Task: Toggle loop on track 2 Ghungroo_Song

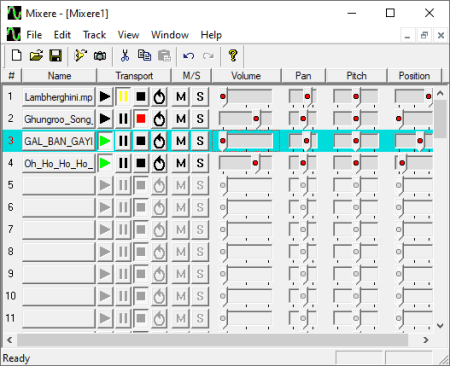Action: [159, 119]
